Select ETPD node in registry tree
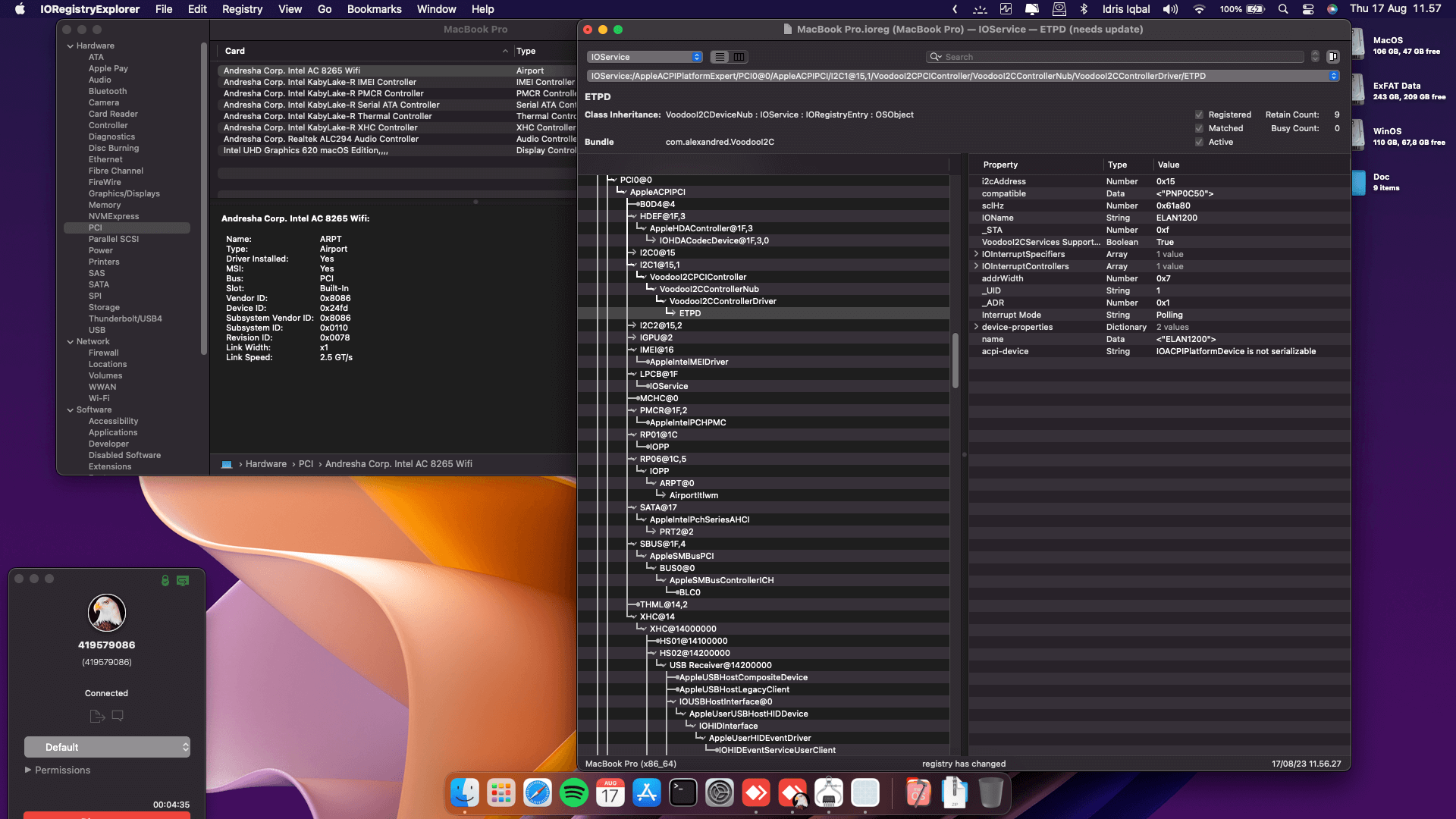 [x=689, y=313]
